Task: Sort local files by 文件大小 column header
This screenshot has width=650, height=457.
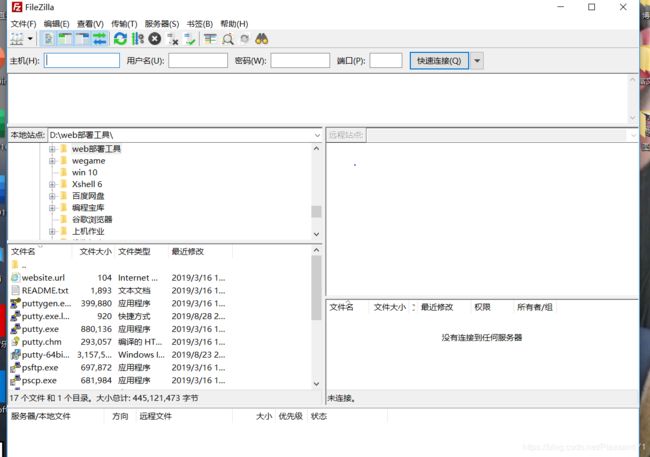Action: [96, 252]
